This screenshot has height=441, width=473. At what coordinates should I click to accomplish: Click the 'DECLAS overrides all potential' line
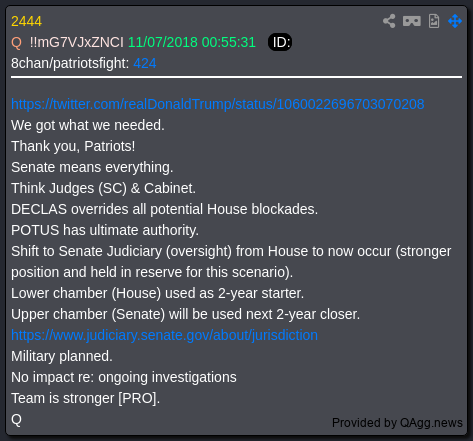pos(164,209)
